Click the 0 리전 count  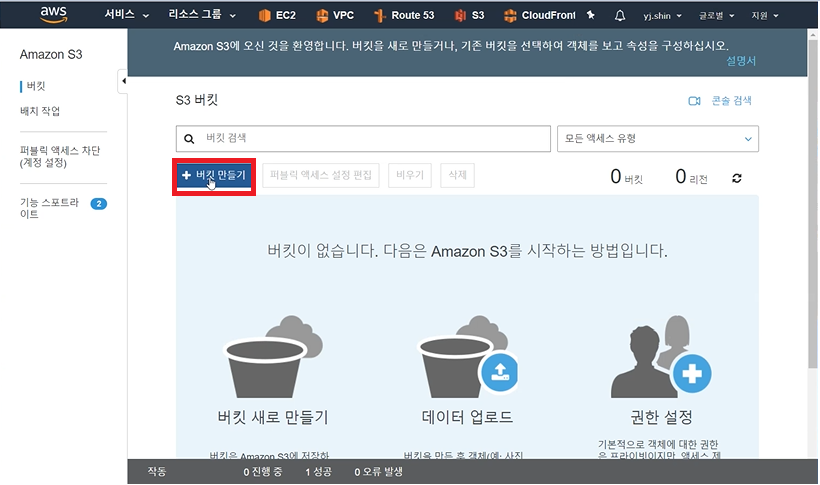(691, 177)
